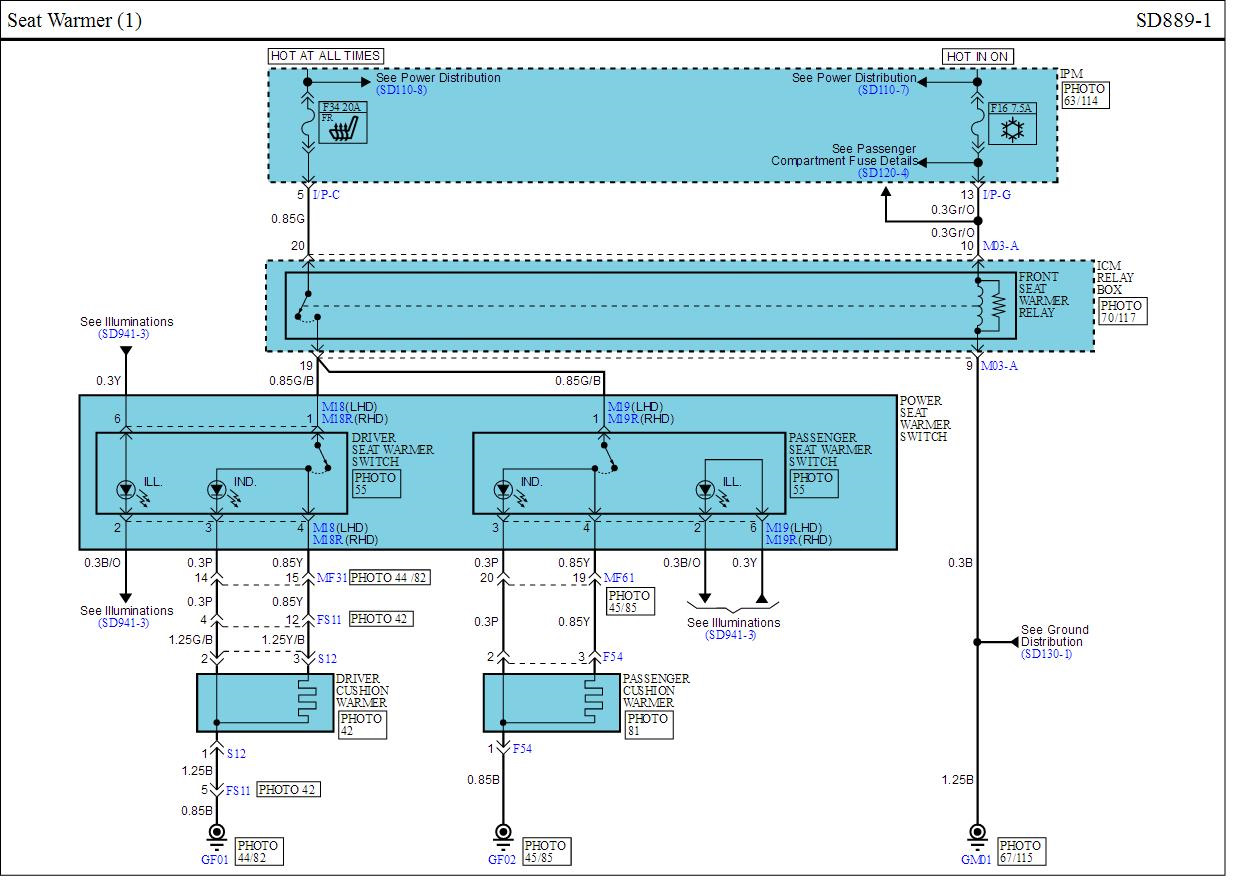Click M19R connector label beside pin 6
Image resolution: width=1238 pixels, height=883 pixels.
click(781, 540)
